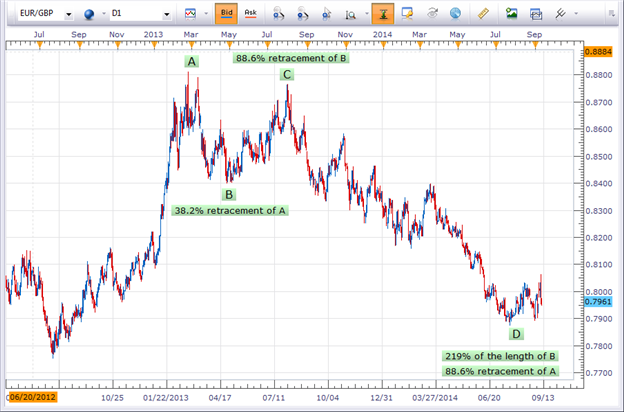Click the 0.7800 price axis value
Image resolution: width=624 pixels, height=412 pixels.
[x=599, y=346]
